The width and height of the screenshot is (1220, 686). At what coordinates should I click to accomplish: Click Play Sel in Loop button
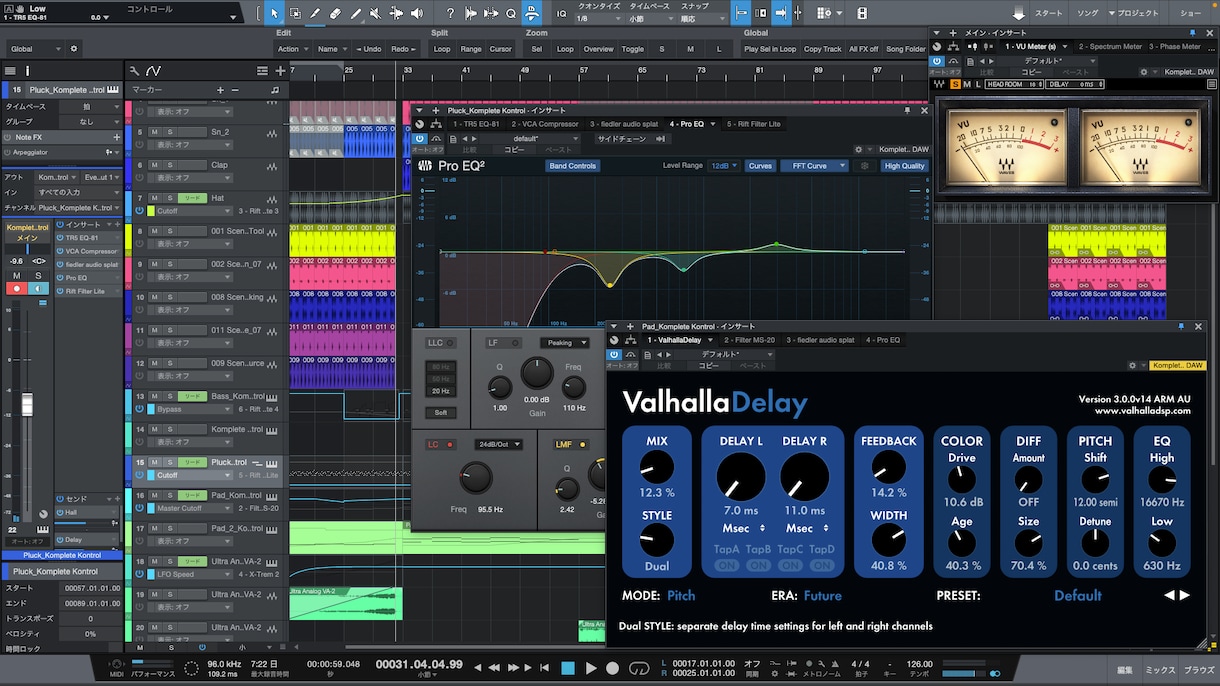coord(770,49)
